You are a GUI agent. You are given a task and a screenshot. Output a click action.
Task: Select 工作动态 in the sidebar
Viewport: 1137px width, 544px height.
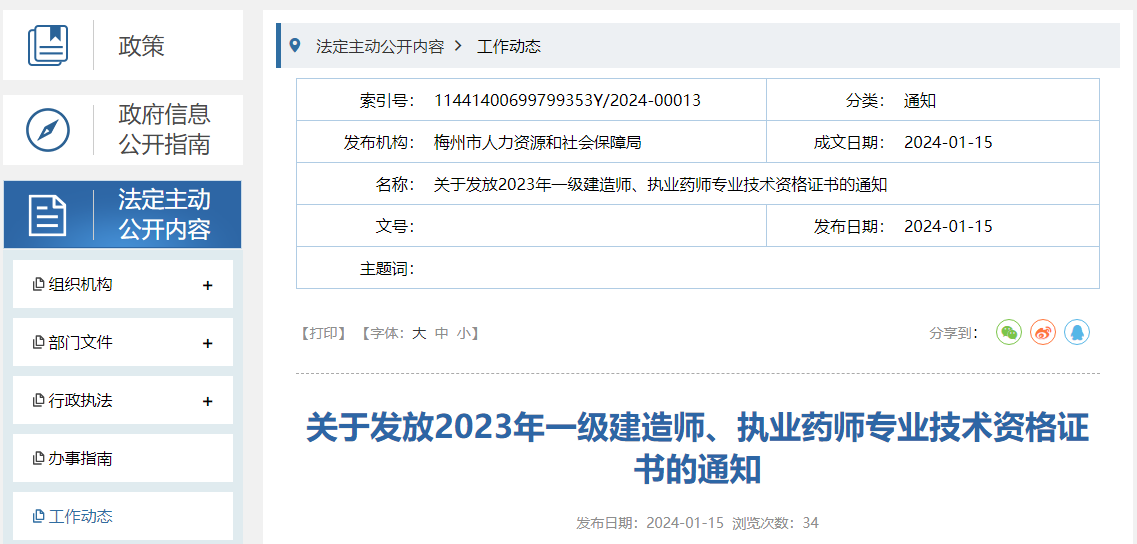click(x=80, y=517)
